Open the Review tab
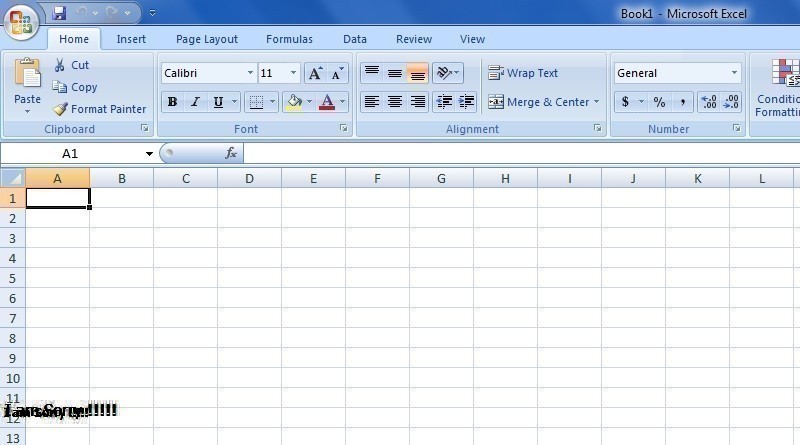Screen dimensions: 800x445 pyautogui.click(x=414, y=39)
